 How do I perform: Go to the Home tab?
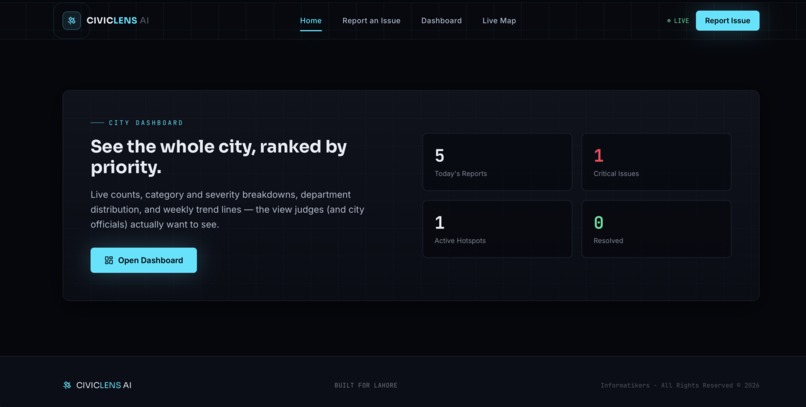[310, 21]
